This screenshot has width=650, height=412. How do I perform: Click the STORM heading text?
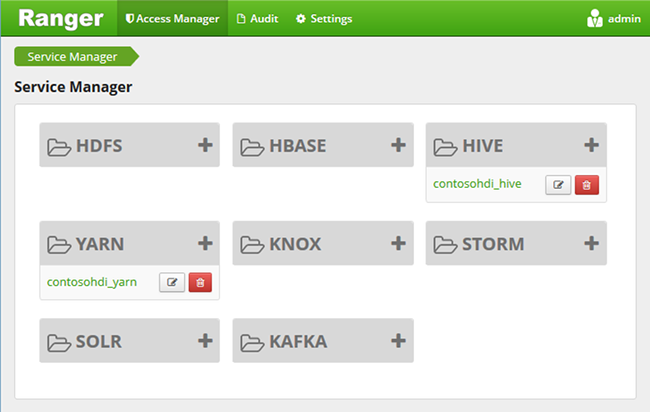click(x=493, y=244)
